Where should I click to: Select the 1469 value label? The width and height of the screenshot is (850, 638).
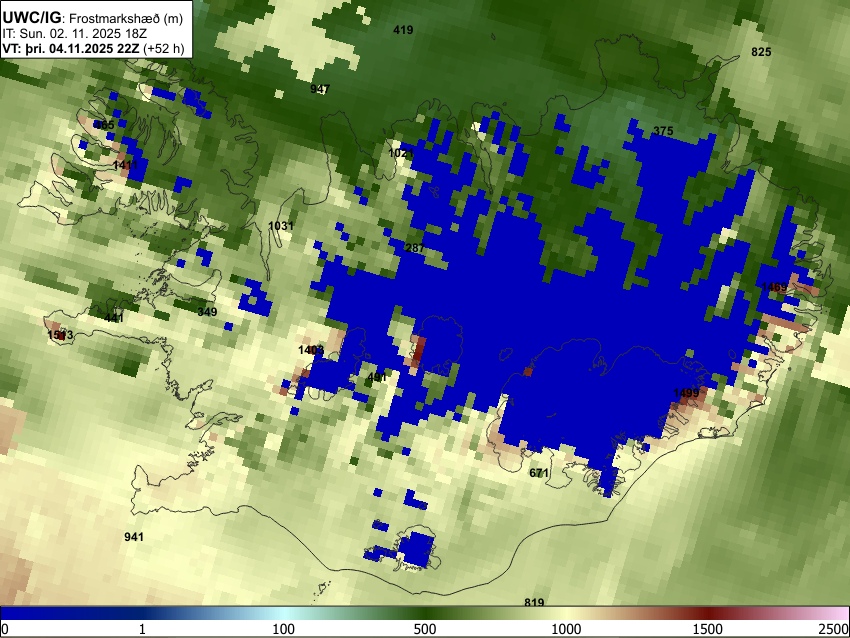[774, 287]
